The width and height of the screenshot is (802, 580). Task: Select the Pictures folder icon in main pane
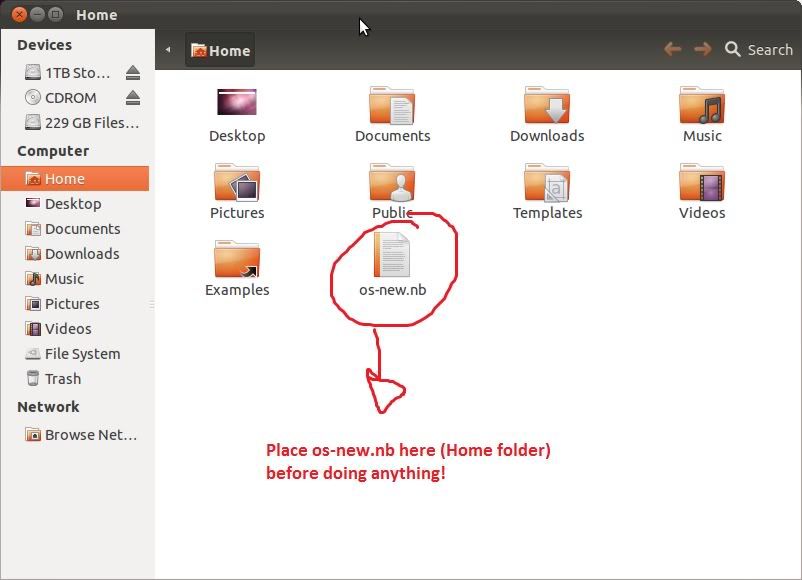tap(237, 182)
